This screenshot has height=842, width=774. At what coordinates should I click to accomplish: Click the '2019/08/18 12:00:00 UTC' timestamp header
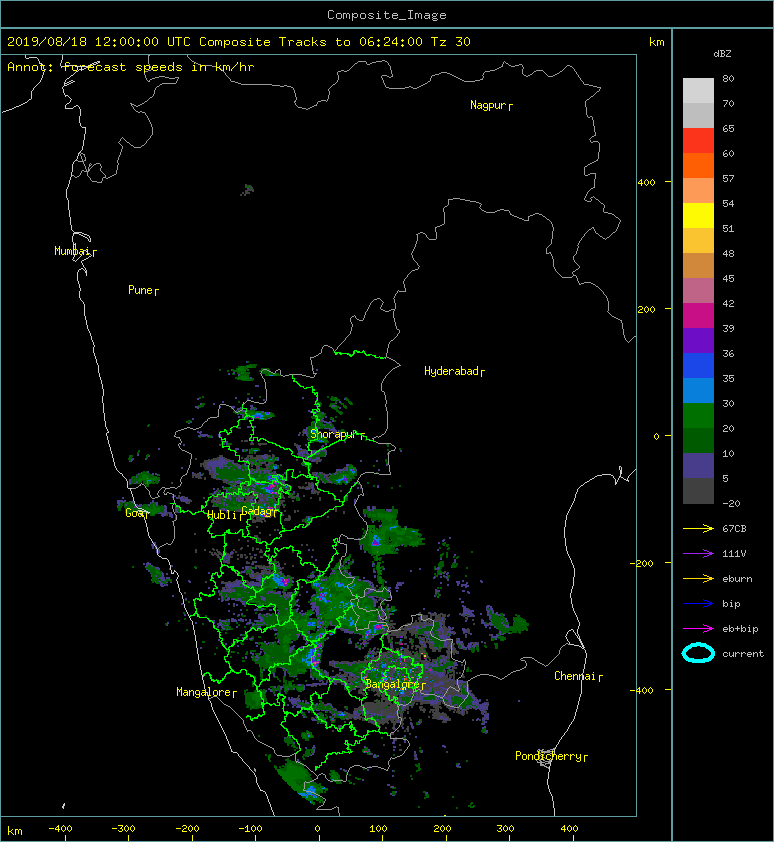98,42
